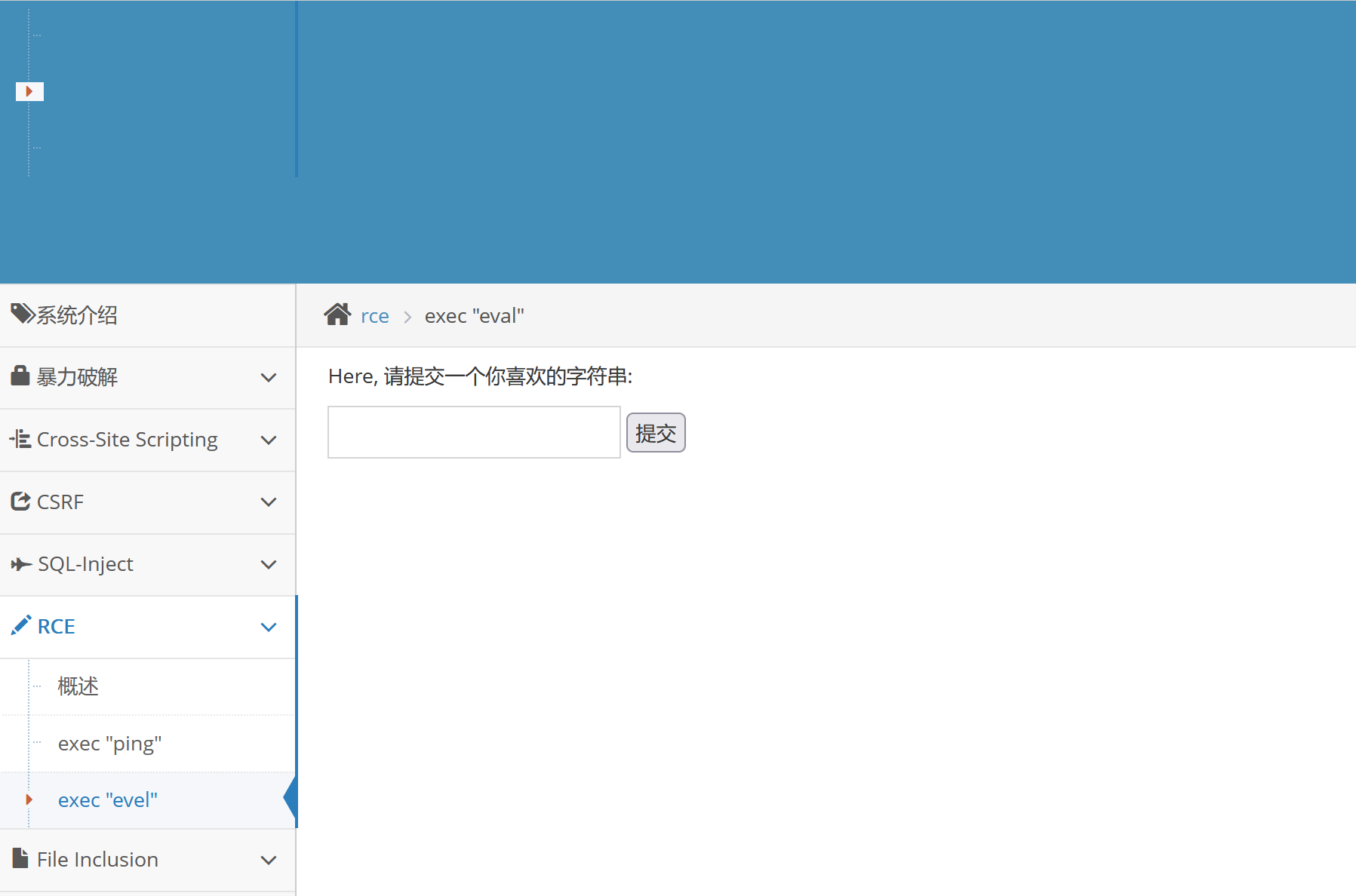
Task: Open the 概述 submenu item
Action: [x=78, y=686]
